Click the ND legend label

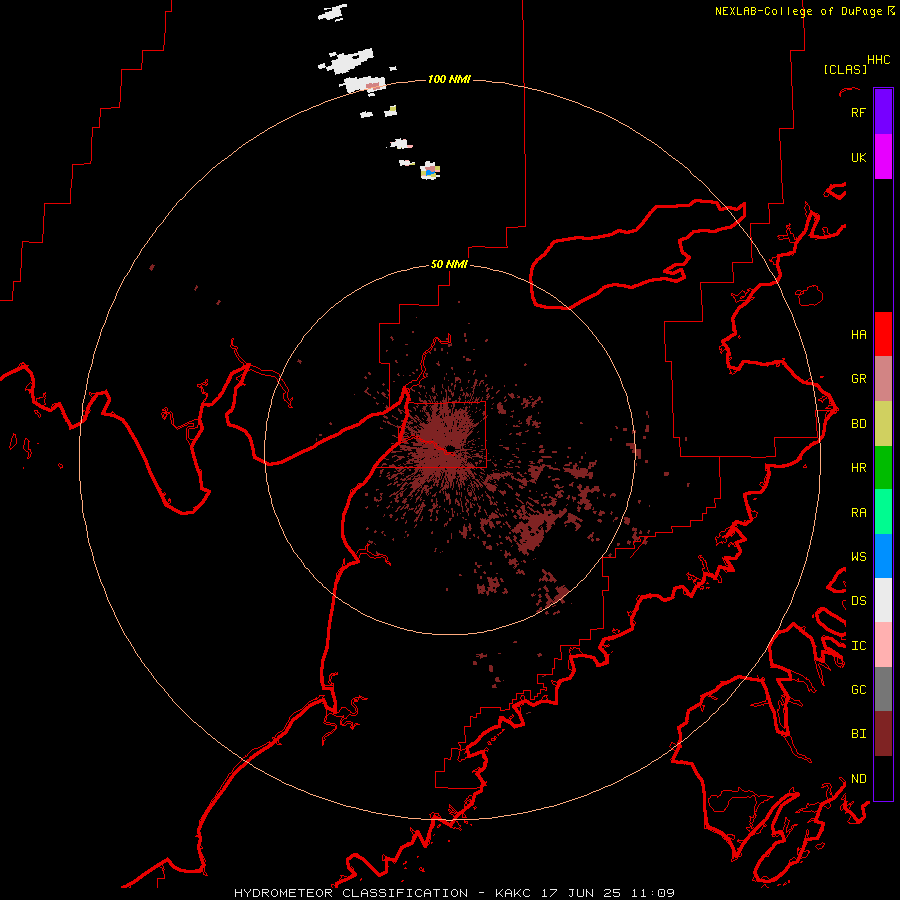tap(858, 778)
